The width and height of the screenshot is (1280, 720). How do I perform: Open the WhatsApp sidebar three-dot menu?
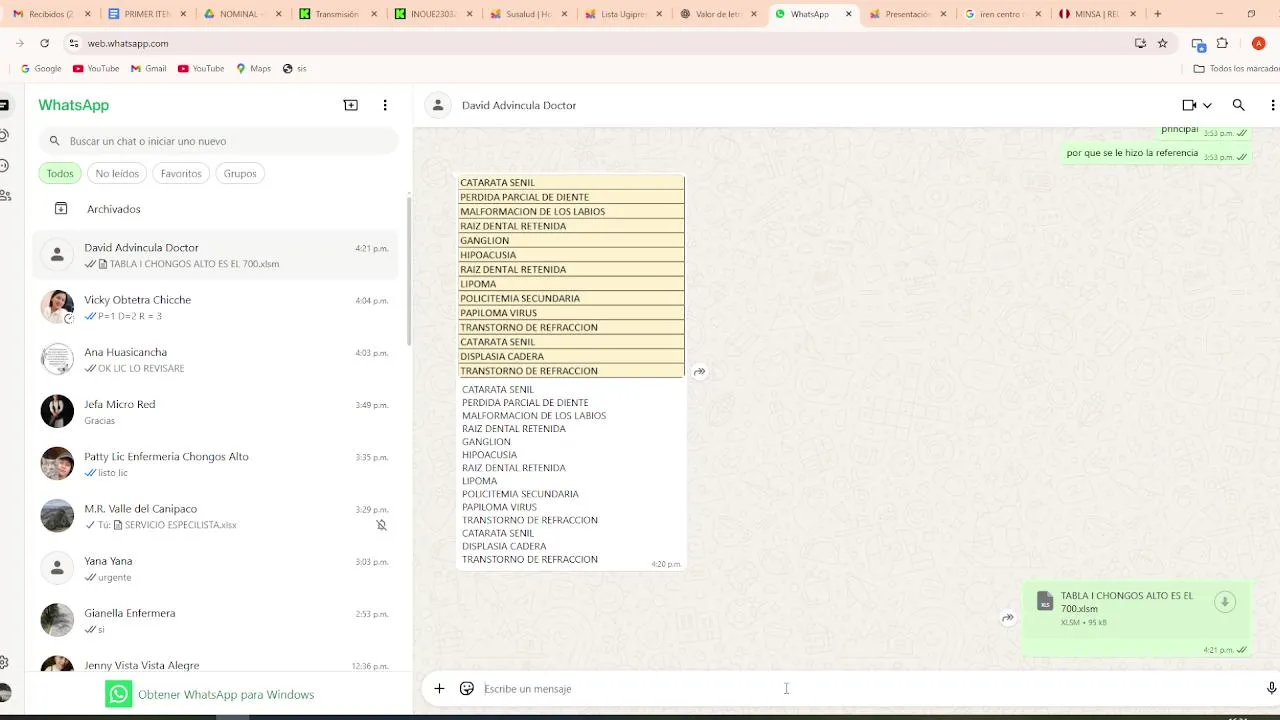point(385,105)
